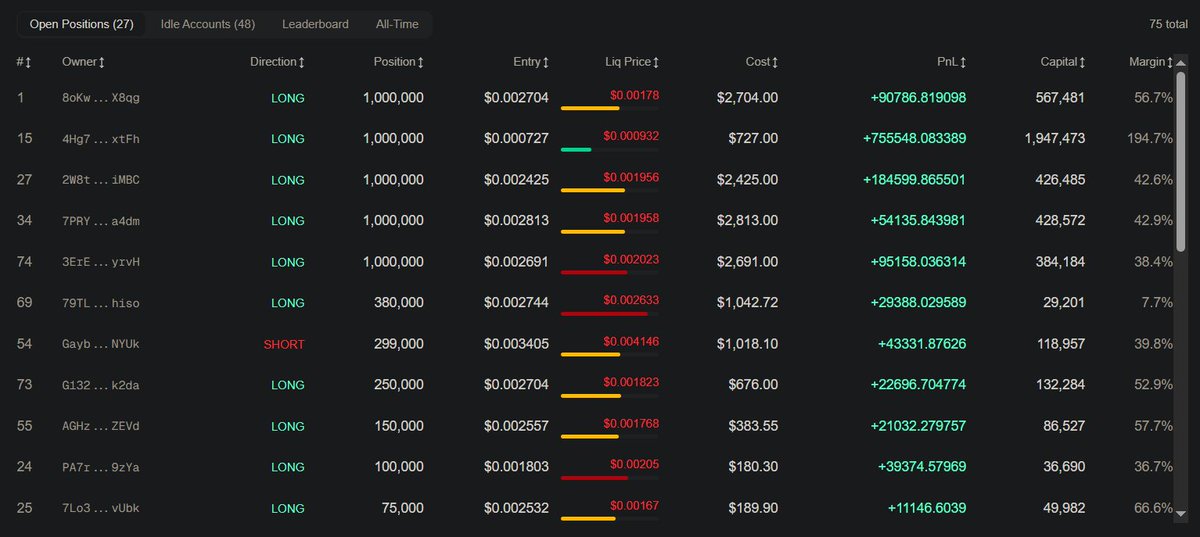The height and width of the screenshot is (537, 1200).
Task: Click owner address G132...k2da
Action: pyautogui.click(x=101, y=385)
